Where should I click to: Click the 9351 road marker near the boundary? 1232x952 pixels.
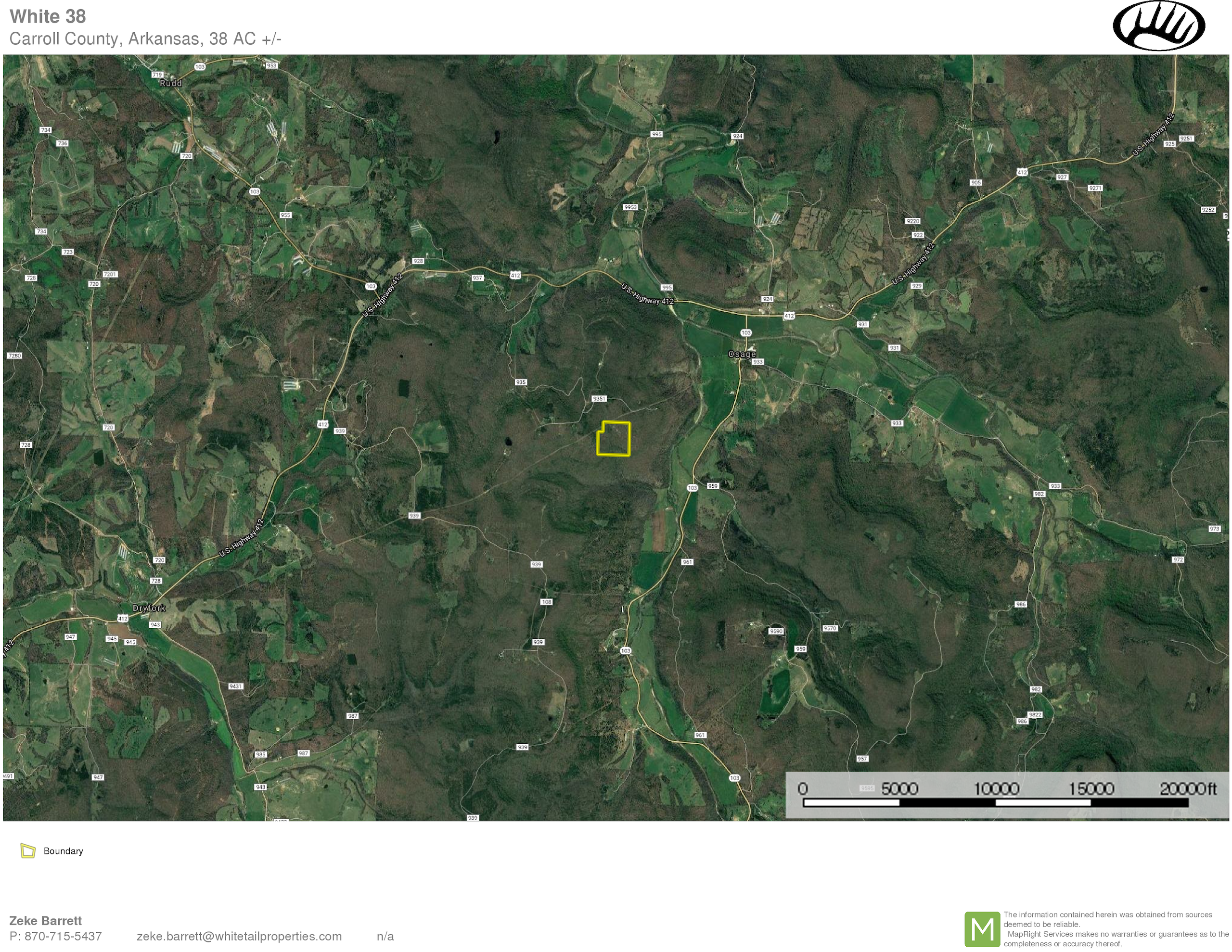tap(599, 399)
